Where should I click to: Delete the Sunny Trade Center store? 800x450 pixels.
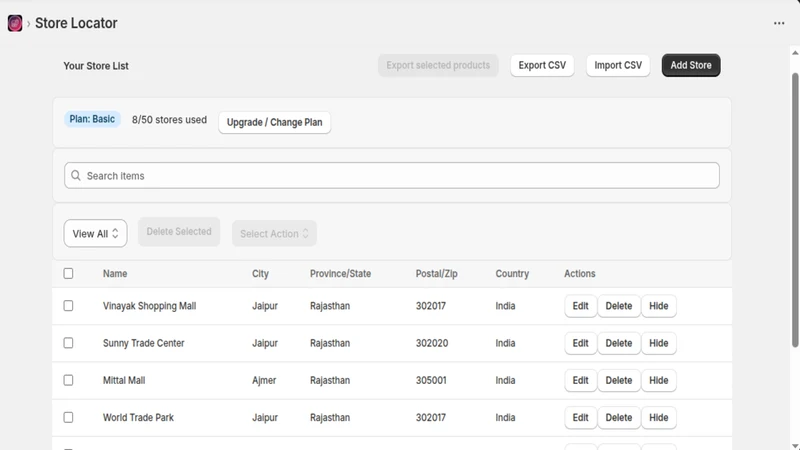pos(618,343)
